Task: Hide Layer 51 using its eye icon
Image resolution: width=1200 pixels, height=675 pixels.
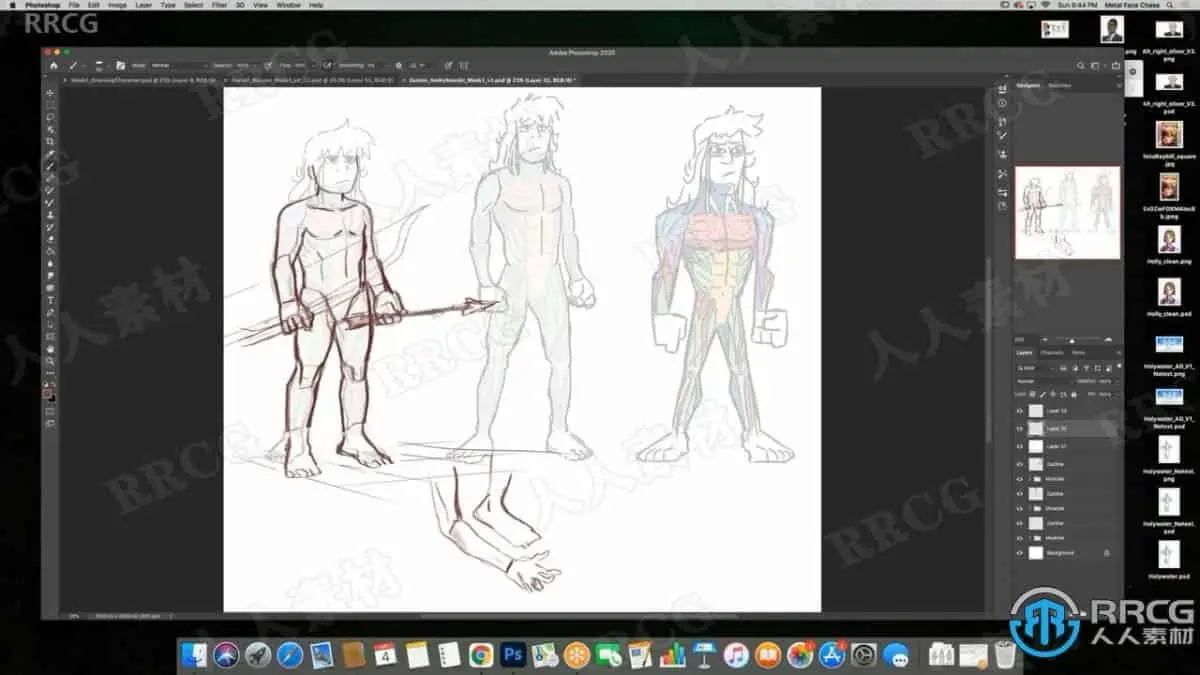Action: tap(1020, 446)
